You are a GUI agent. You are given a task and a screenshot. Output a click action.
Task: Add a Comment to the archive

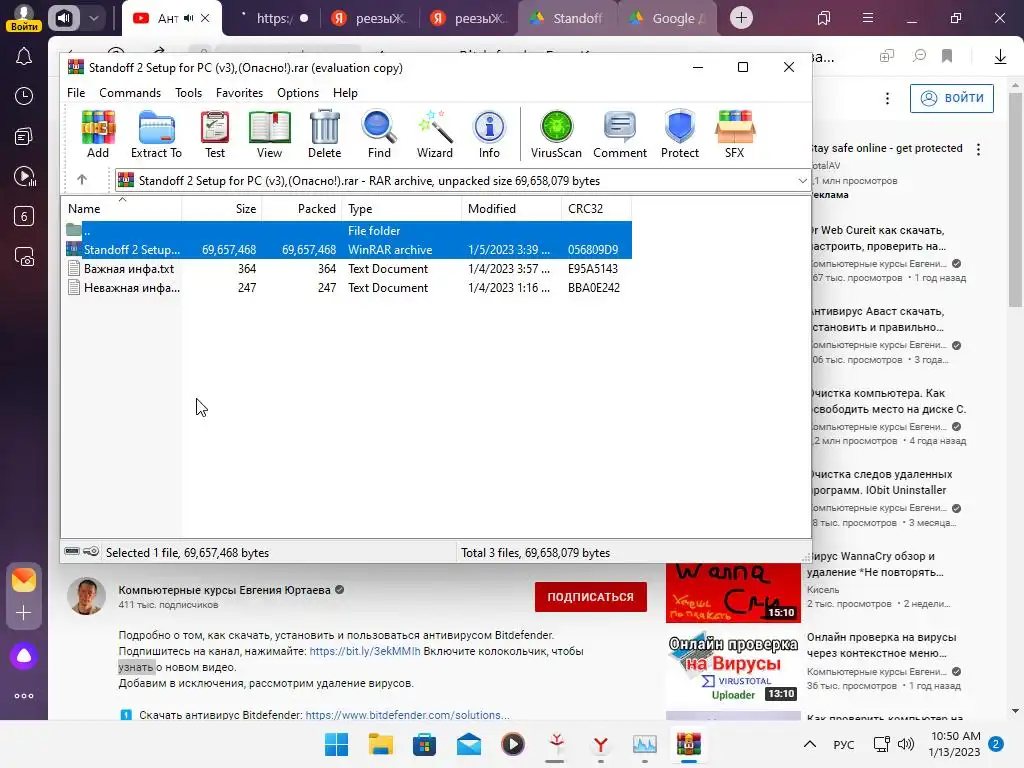point(620,134)
